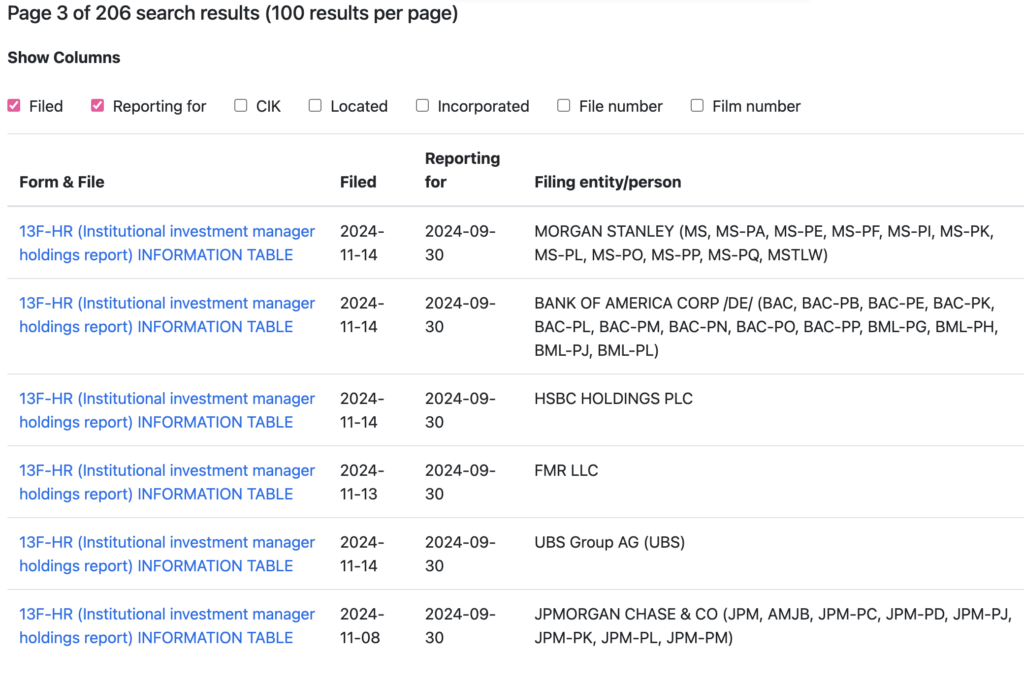The image size is (1024, 682).
Task: Click the Form & File column header
Action: click(x=62, y=182)
